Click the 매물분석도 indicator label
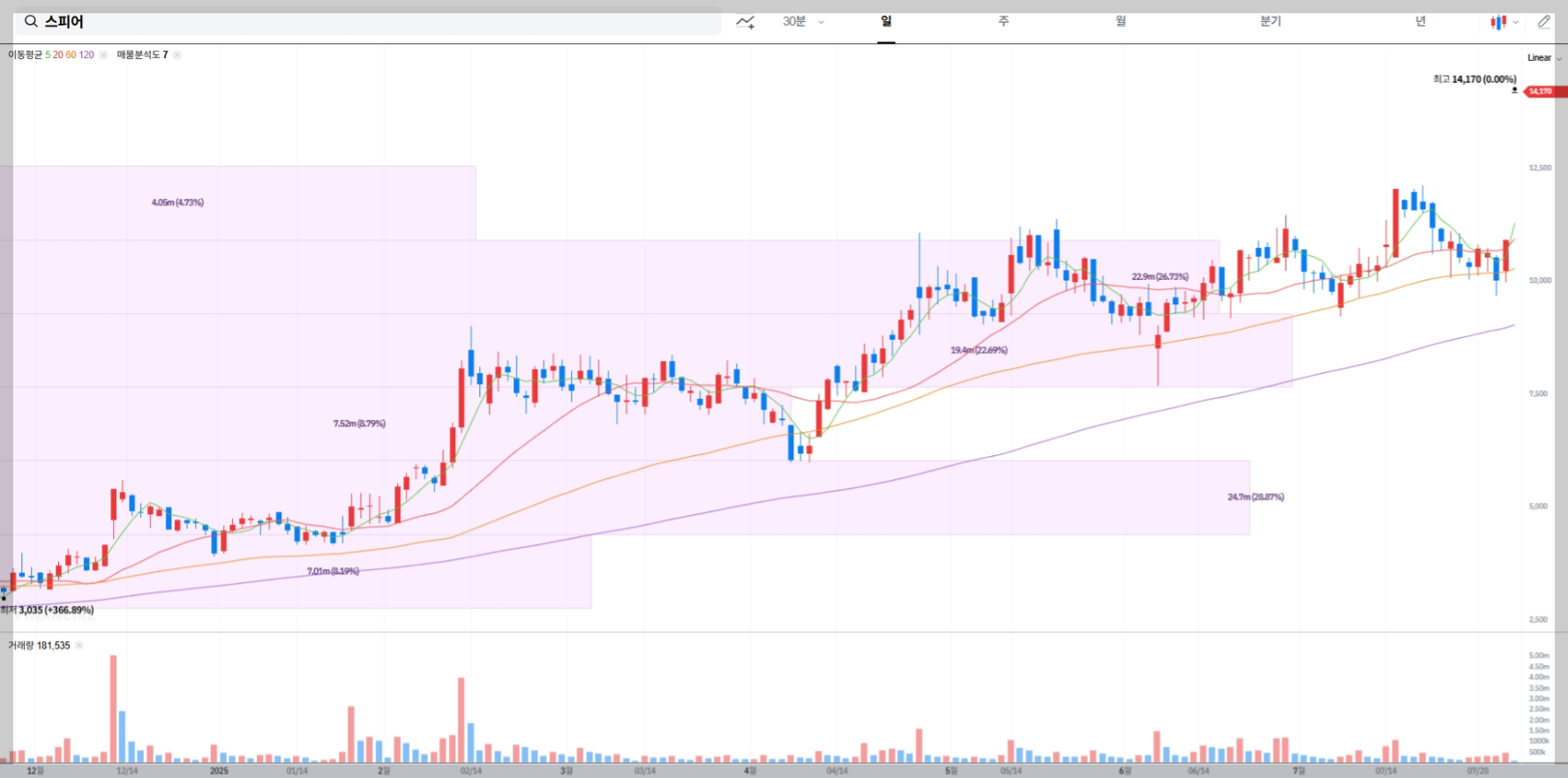 point(139,55)
